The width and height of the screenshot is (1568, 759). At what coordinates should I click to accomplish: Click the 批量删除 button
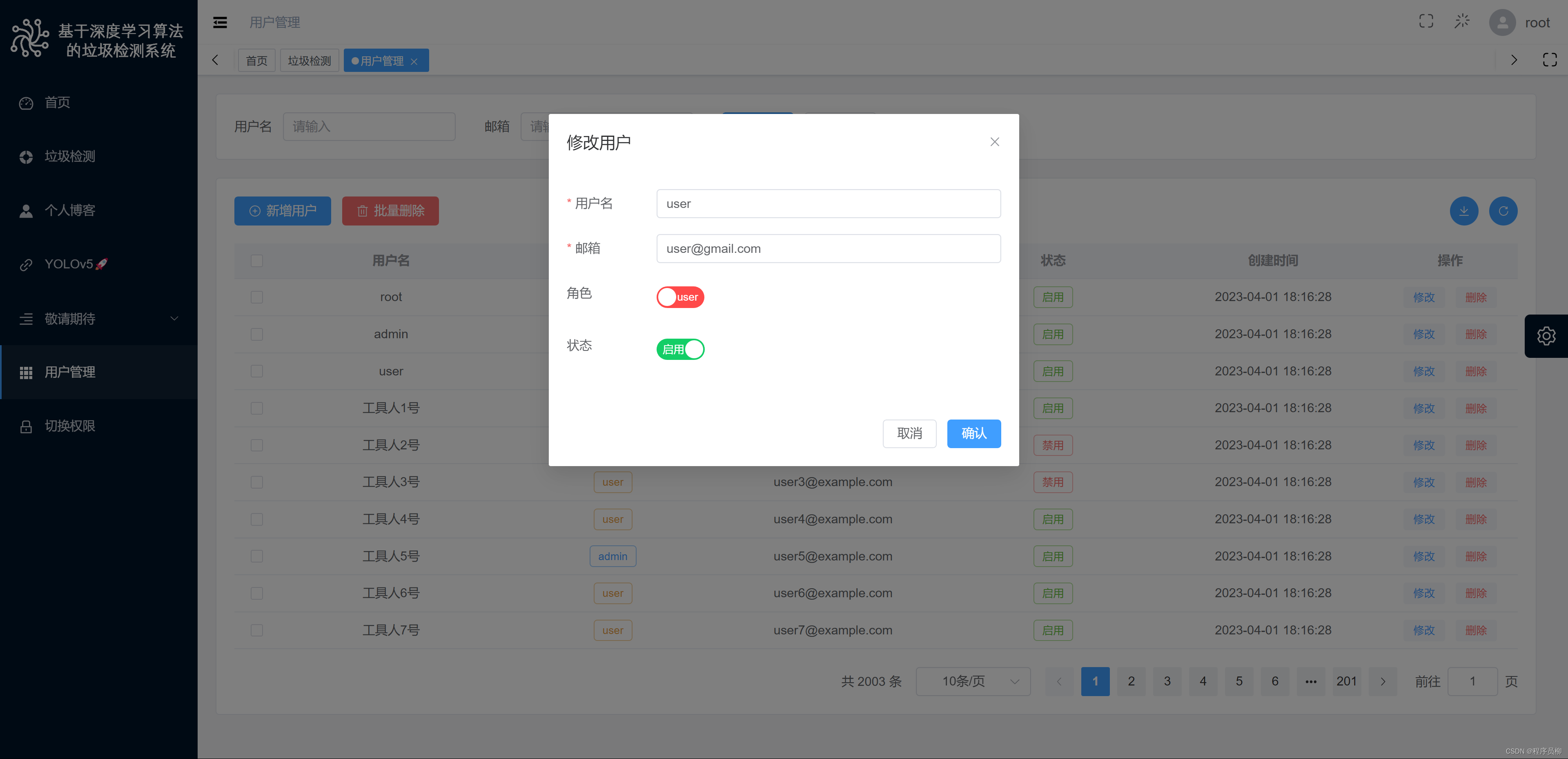pos(390,211)
